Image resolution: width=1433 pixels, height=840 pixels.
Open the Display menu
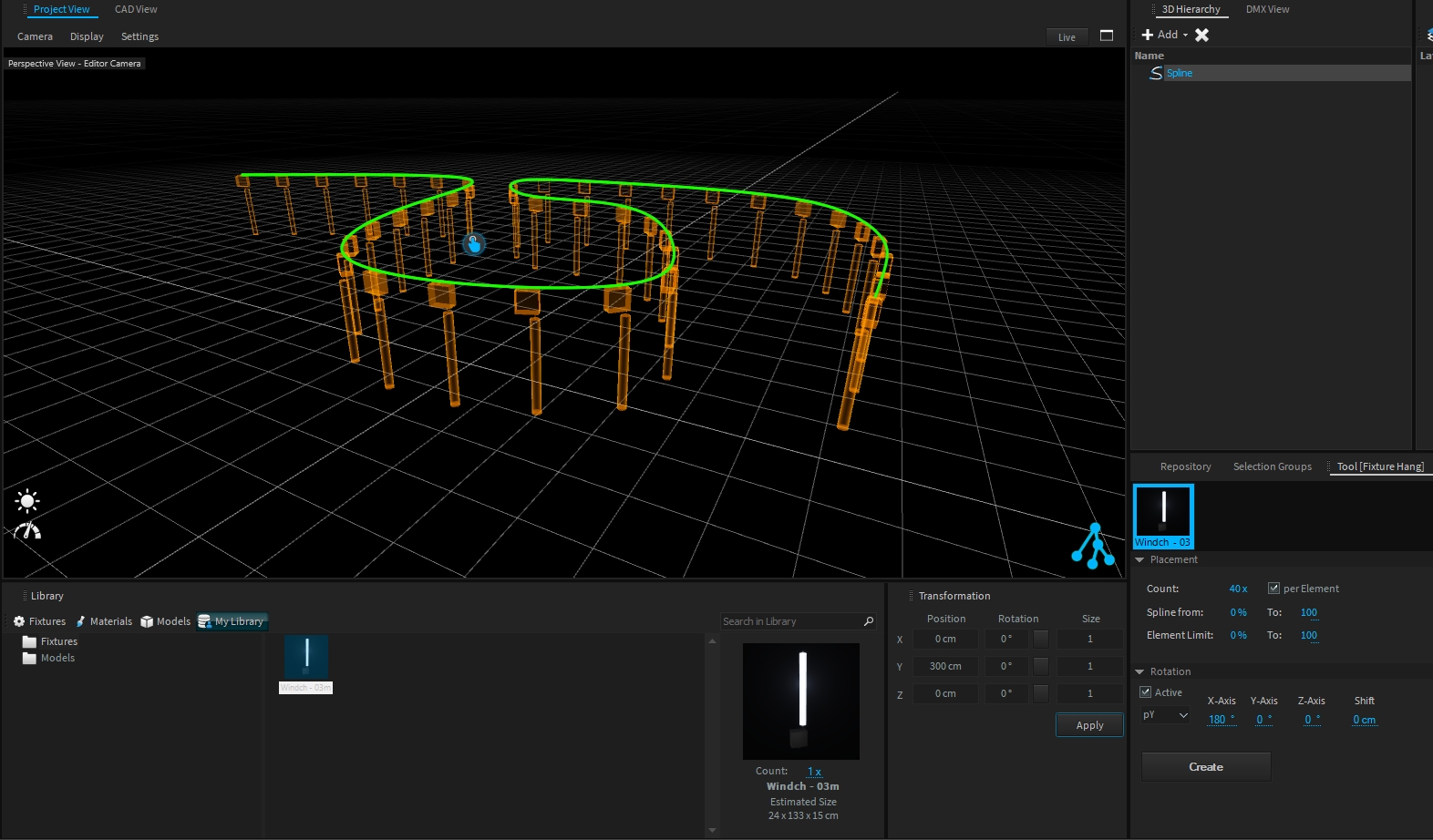click(x=87, y=36)
